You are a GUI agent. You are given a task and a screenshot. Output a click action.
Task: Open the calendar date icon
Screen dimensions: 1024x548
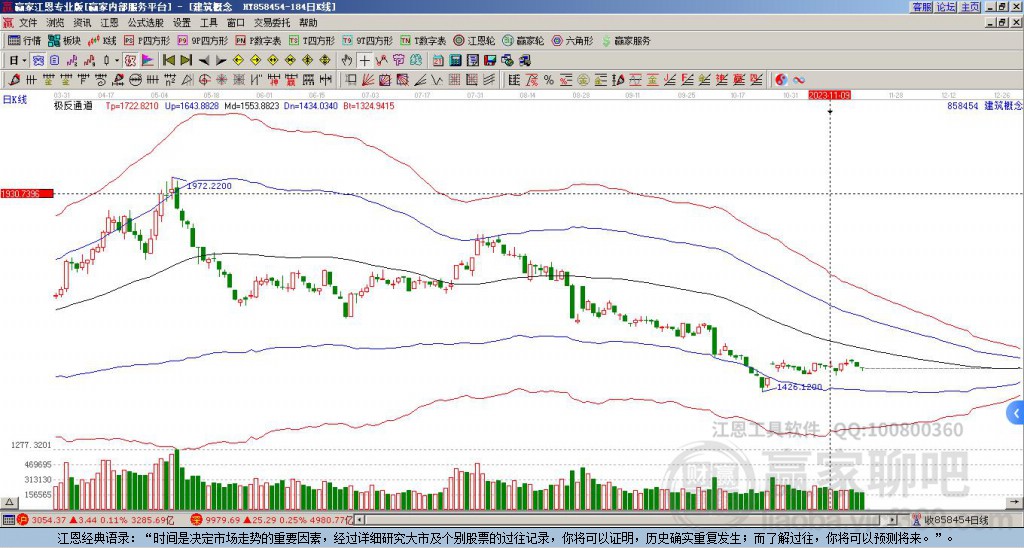[438, 61]
